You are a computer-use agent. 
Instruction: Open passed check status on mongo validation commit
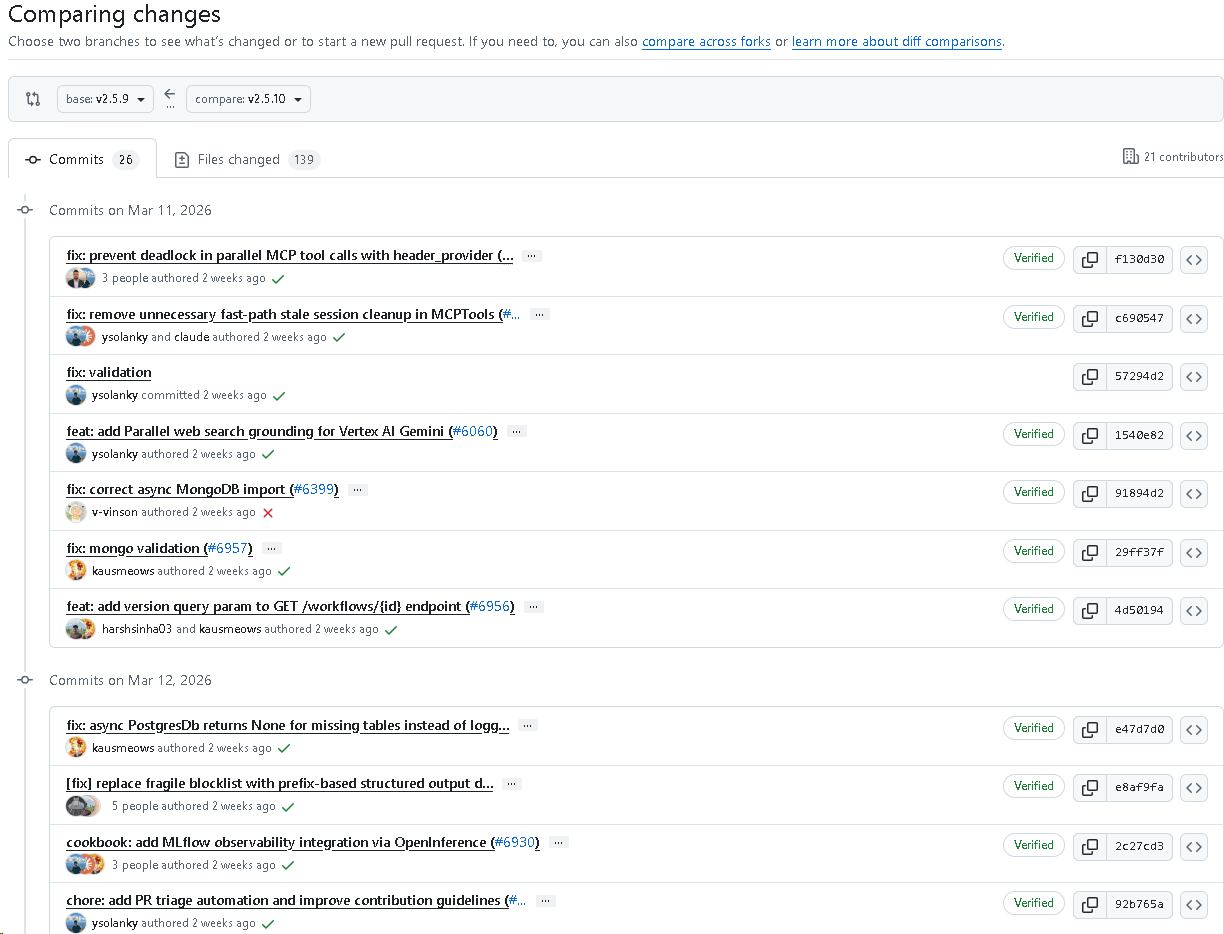(284, 572)
